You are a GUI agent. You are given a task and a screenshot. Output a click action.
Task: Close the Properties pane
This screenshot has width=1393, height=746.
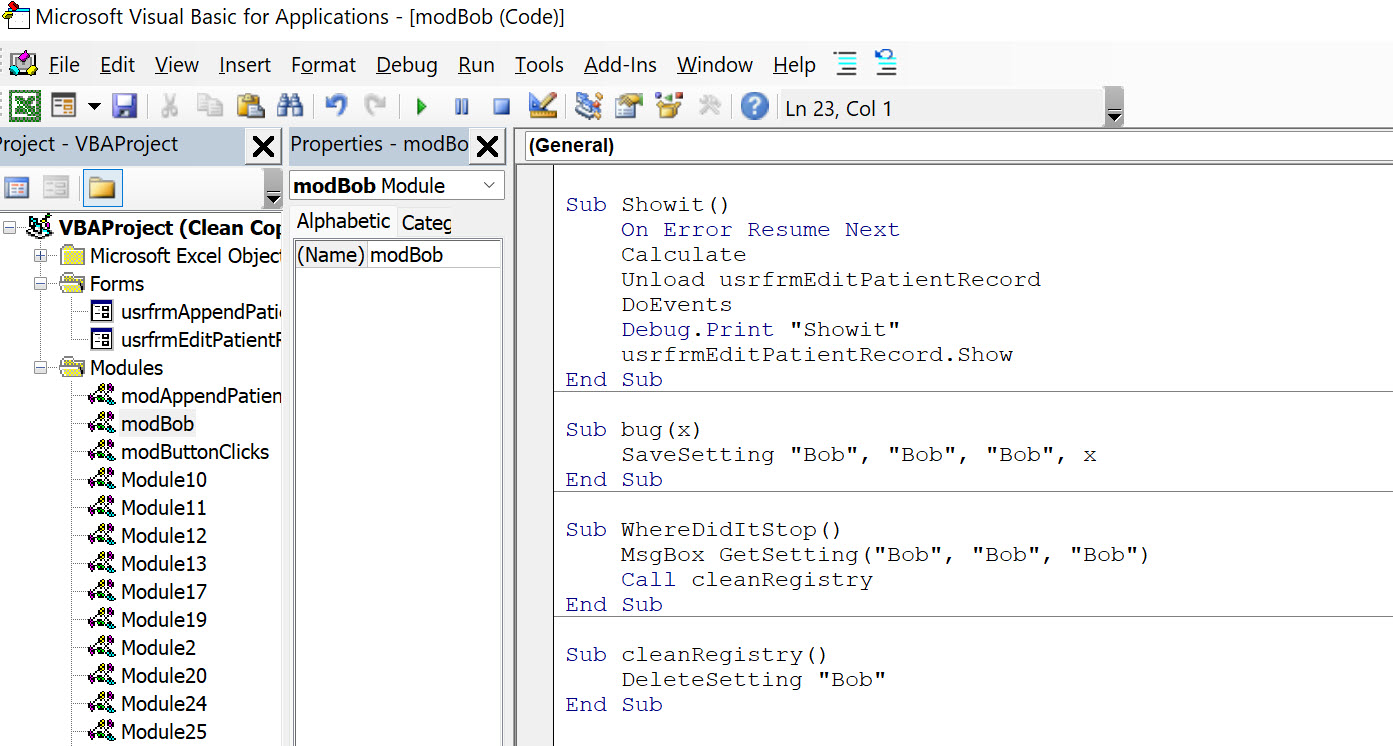tap(487, 147)
